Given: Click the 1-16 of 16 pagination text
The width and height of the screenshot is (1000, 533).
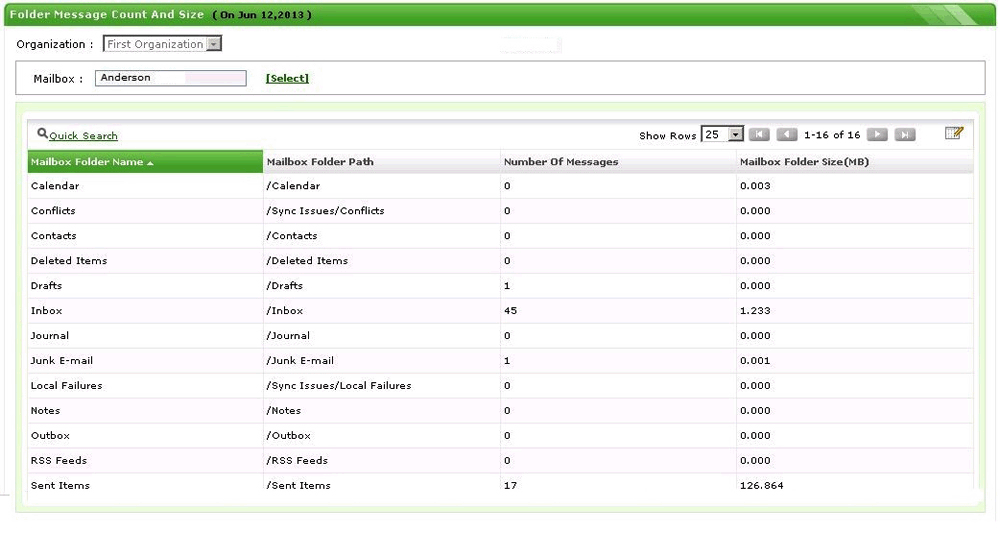Looking at the screenshot, I should click(x=832, y=135).
